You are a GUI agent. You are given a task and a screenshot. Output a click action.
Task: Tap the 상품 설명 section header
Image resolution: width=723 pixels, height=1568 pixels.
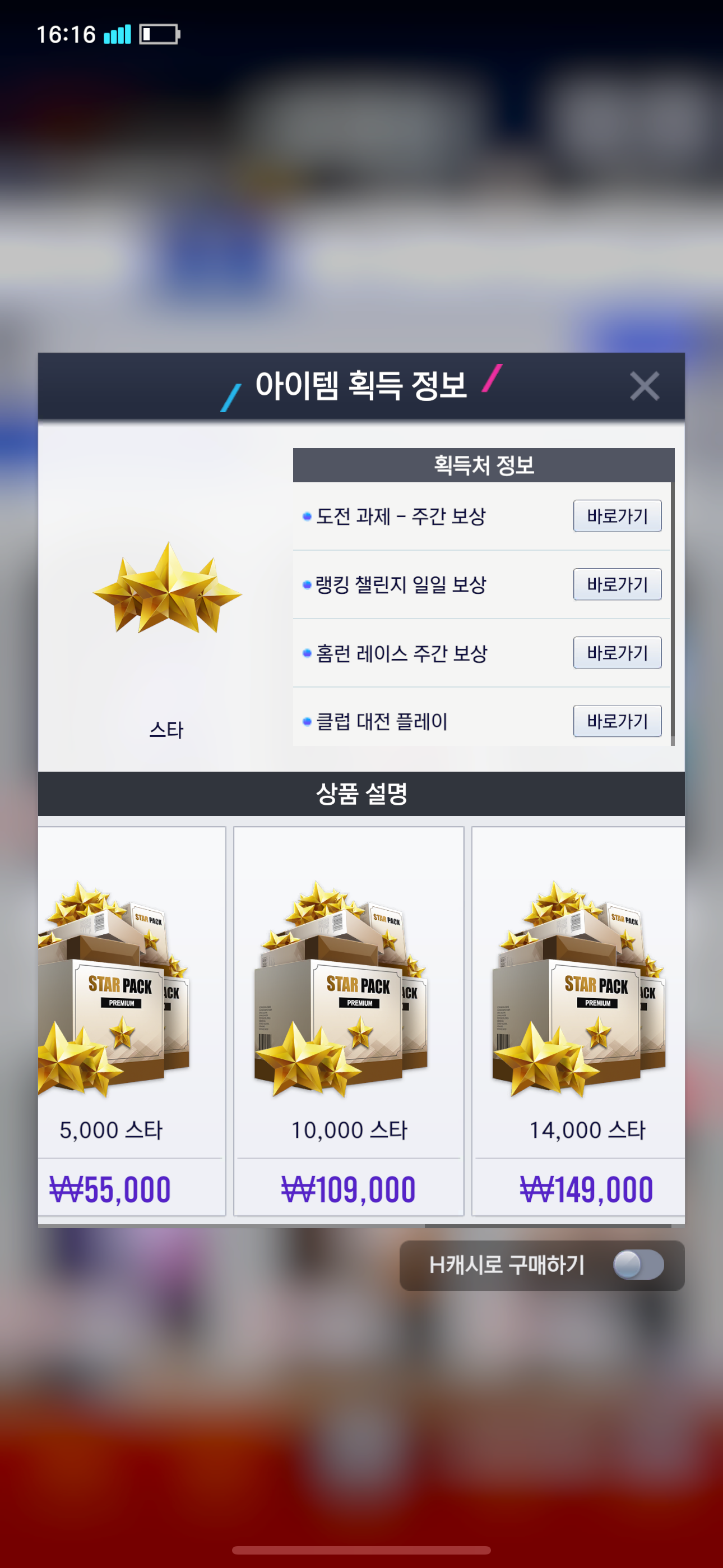click(x=361, y=794)
